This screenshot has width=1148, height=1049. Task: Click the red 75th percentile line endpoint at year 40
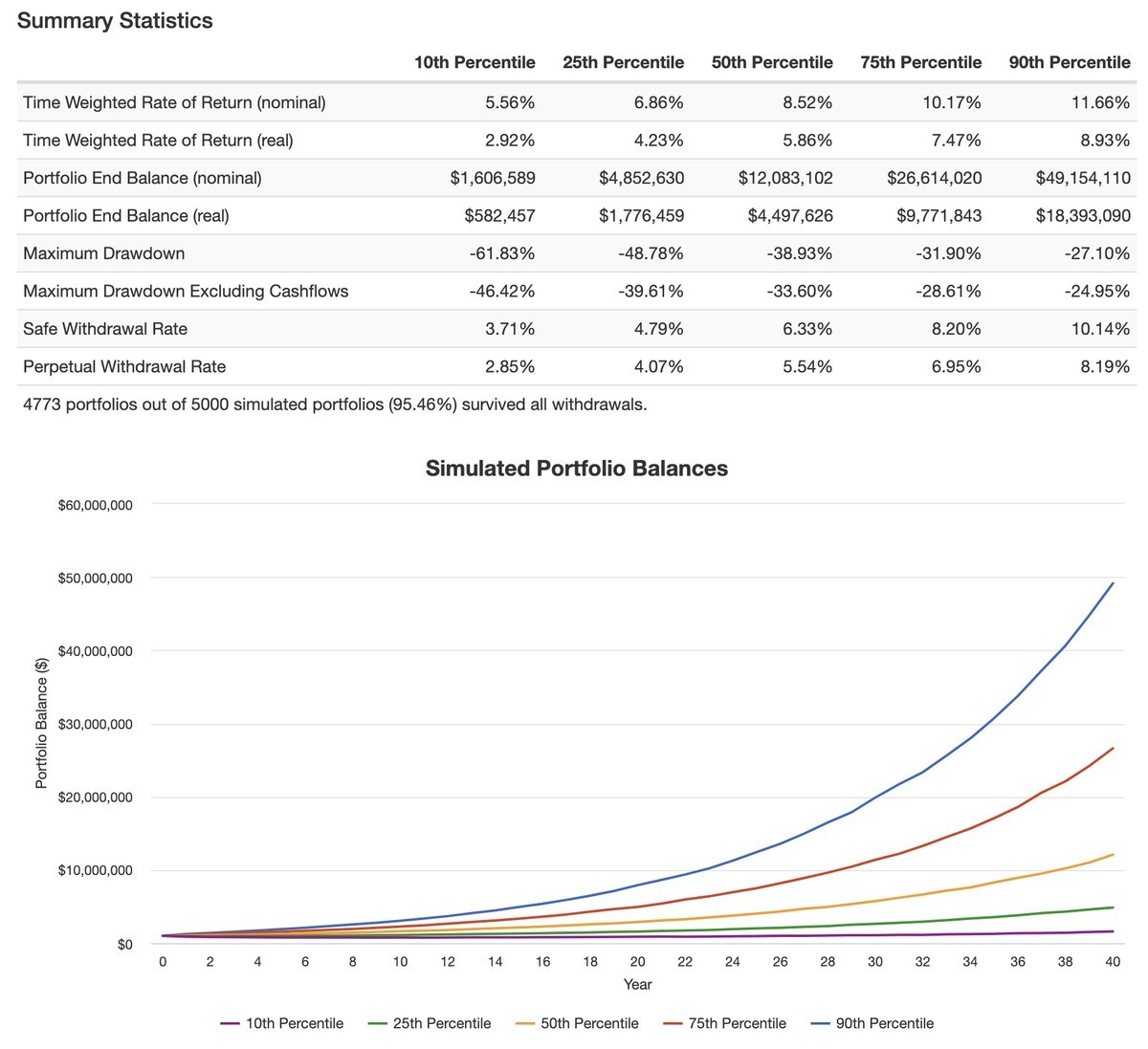pos(1113,749)
